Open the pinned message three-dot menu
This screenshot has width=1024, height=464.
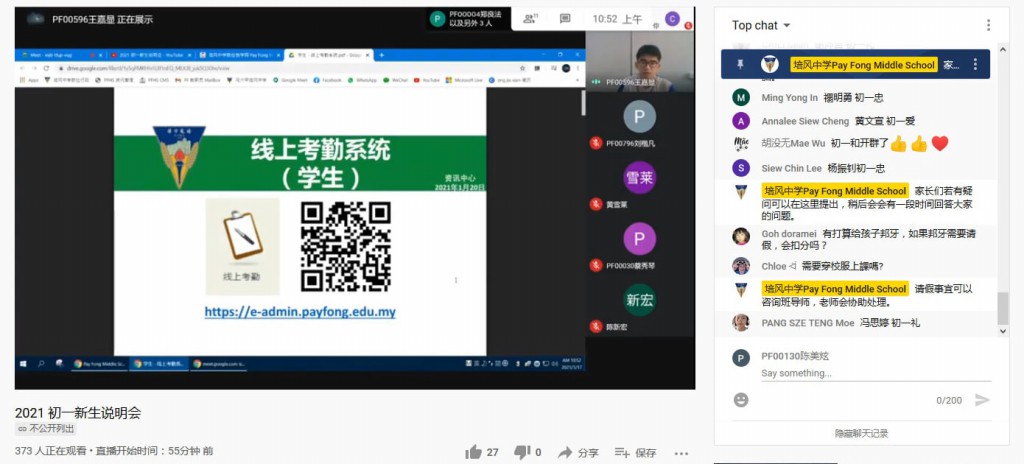pyautogui.click(x=975, y=64)
